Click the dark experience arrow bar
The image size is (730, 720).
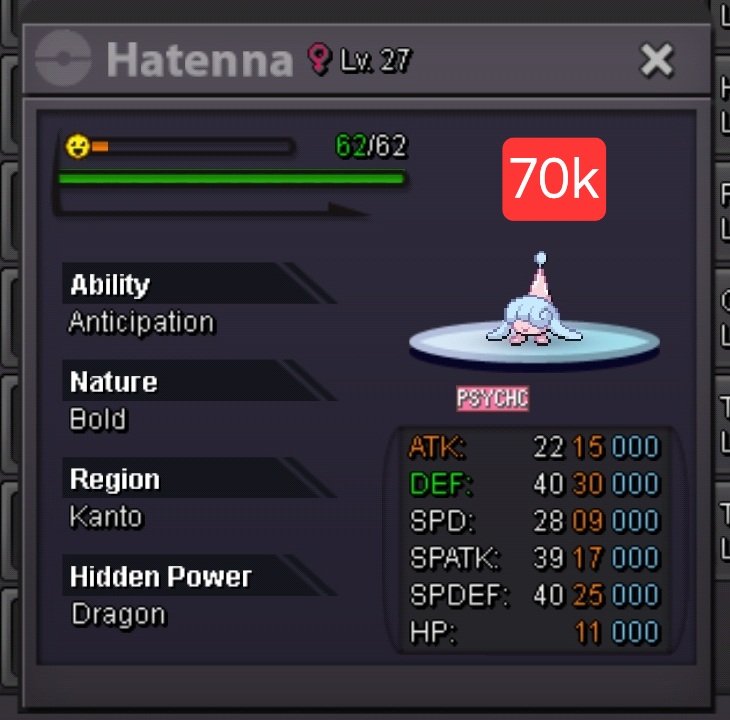click(x=212, y=210)
